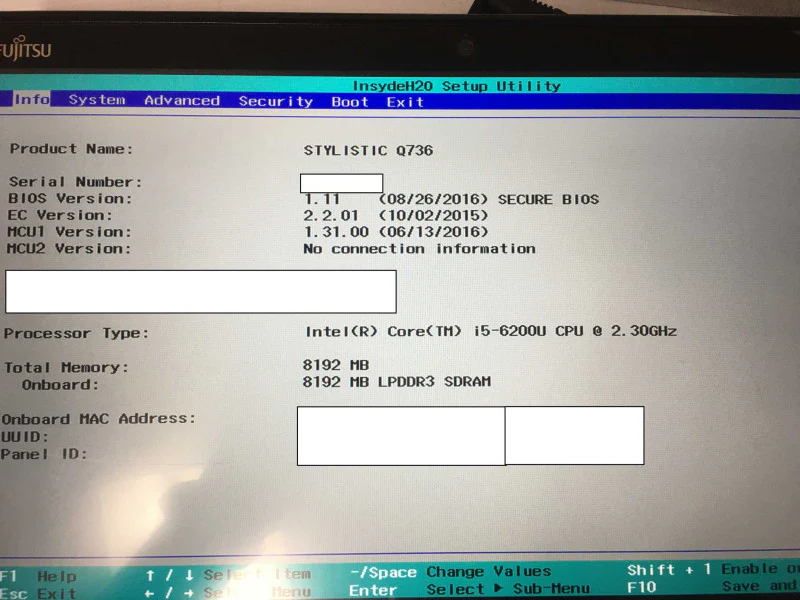800x600 pixels.
Task: Click the Onboard memory label
Action: pos(60,385)
